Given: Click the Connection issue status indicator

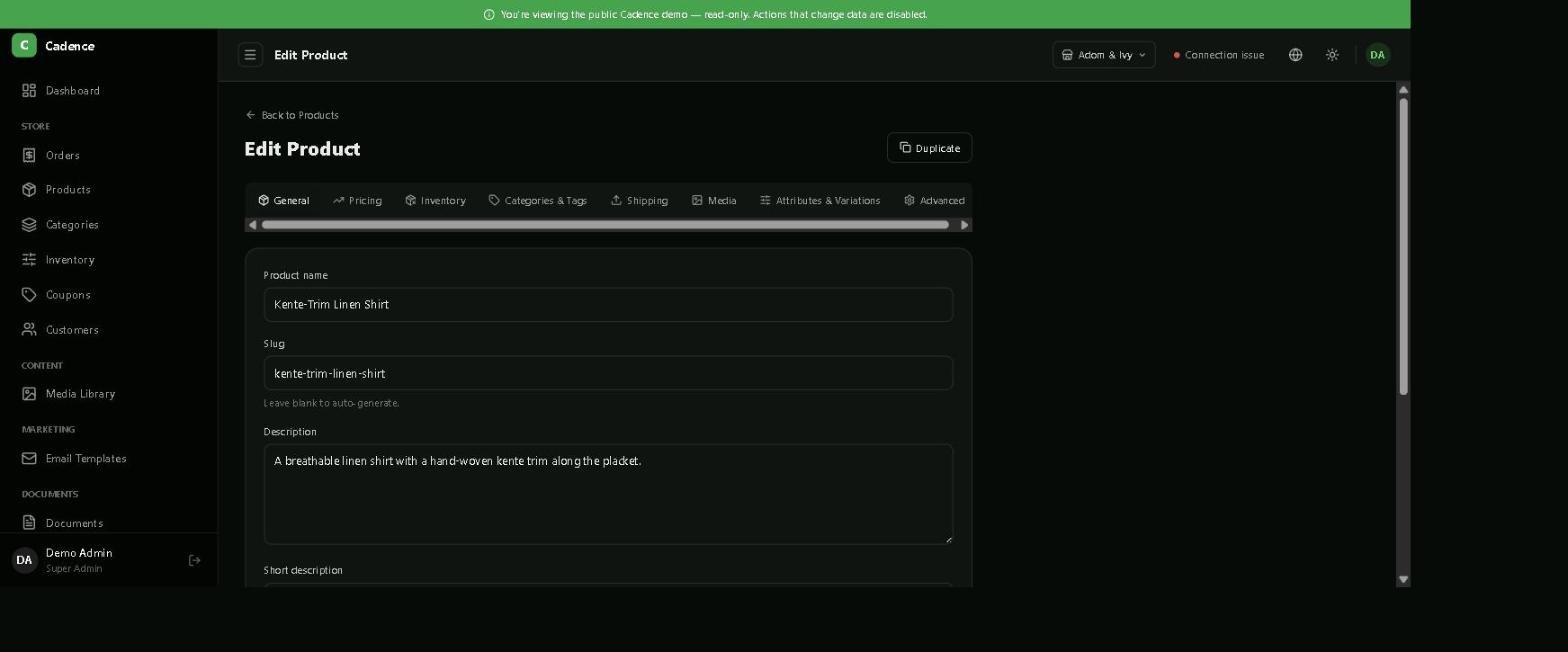Looking at the screenshot, I should pos(1219,55).
